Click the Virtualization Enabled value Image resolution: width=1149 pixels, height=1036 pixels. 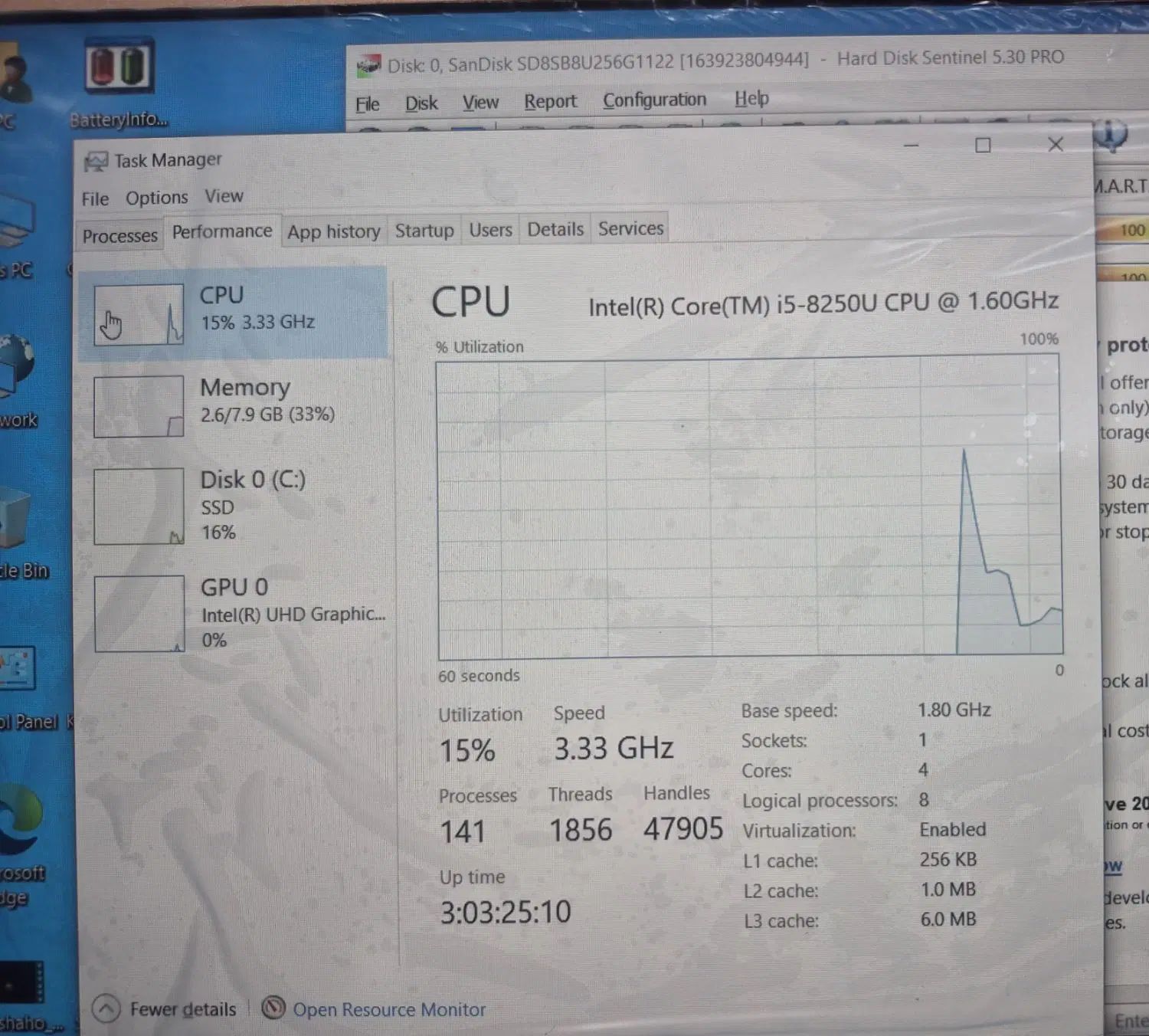coord(953,829)
